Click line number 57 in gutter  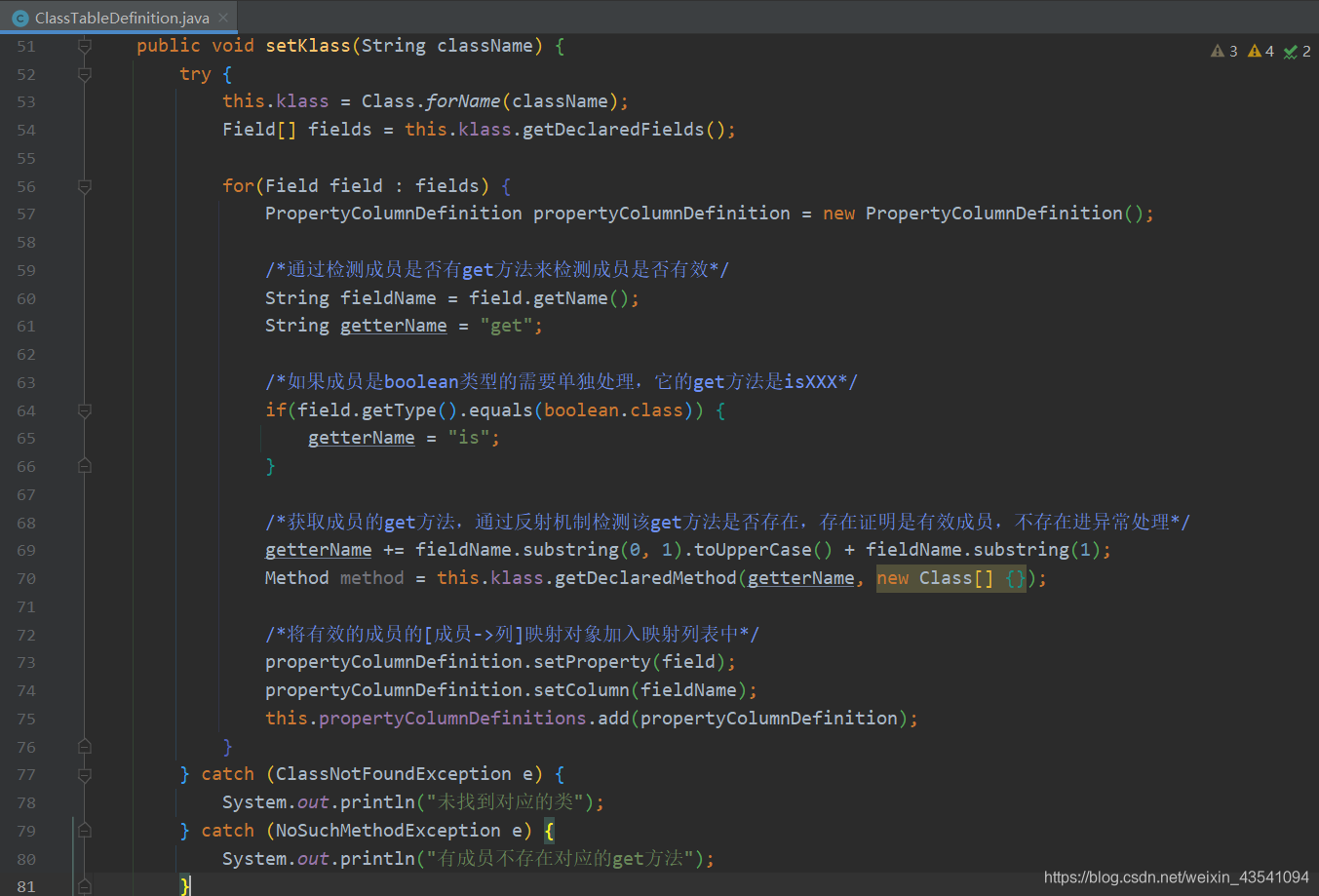tap(25, 214)
